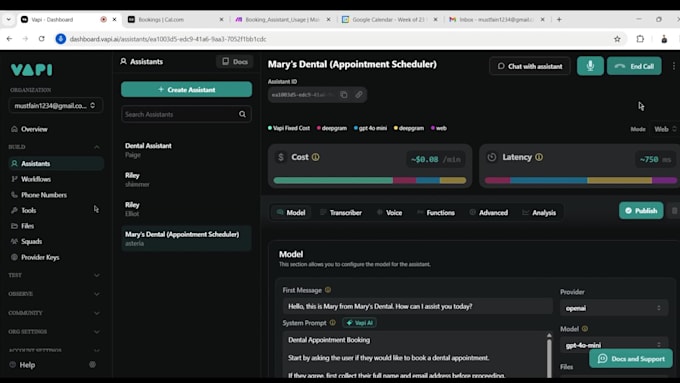Click the web legend item
The image size is (680, 383).
[x=438, y=128]
